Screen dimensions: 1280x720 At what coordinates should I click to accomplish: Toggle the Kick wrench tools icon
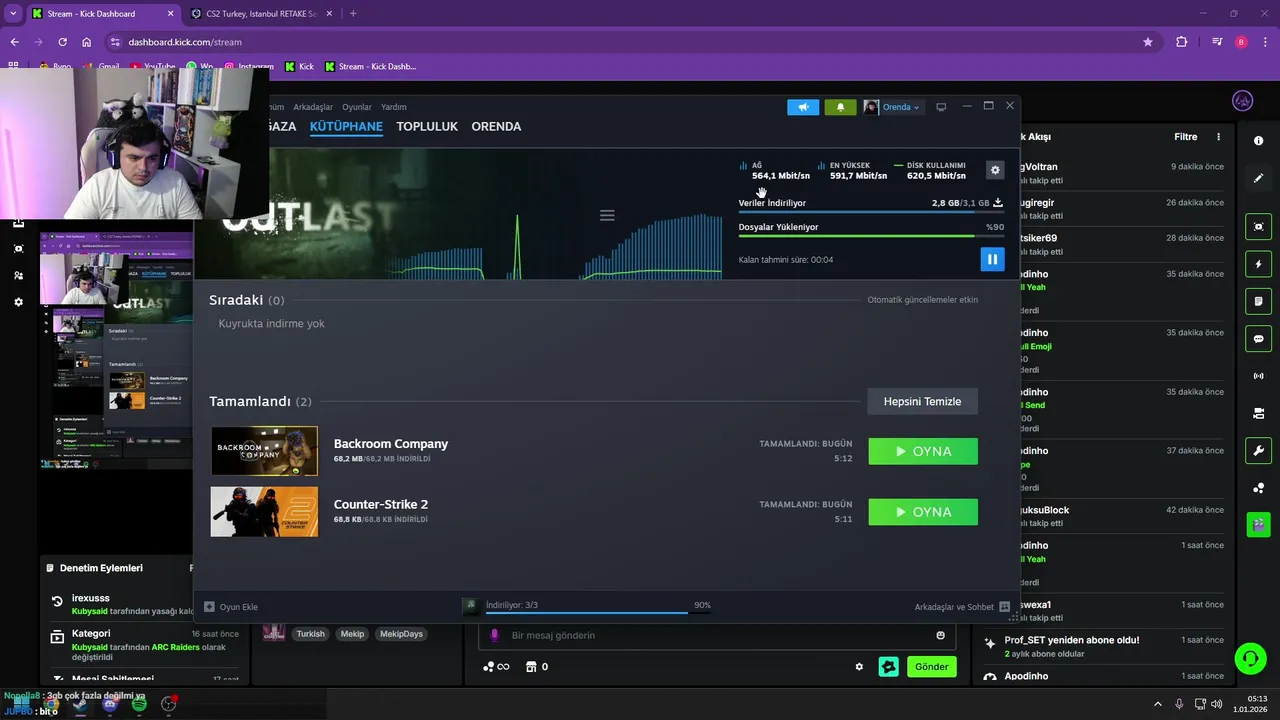tap(1258, 450)
